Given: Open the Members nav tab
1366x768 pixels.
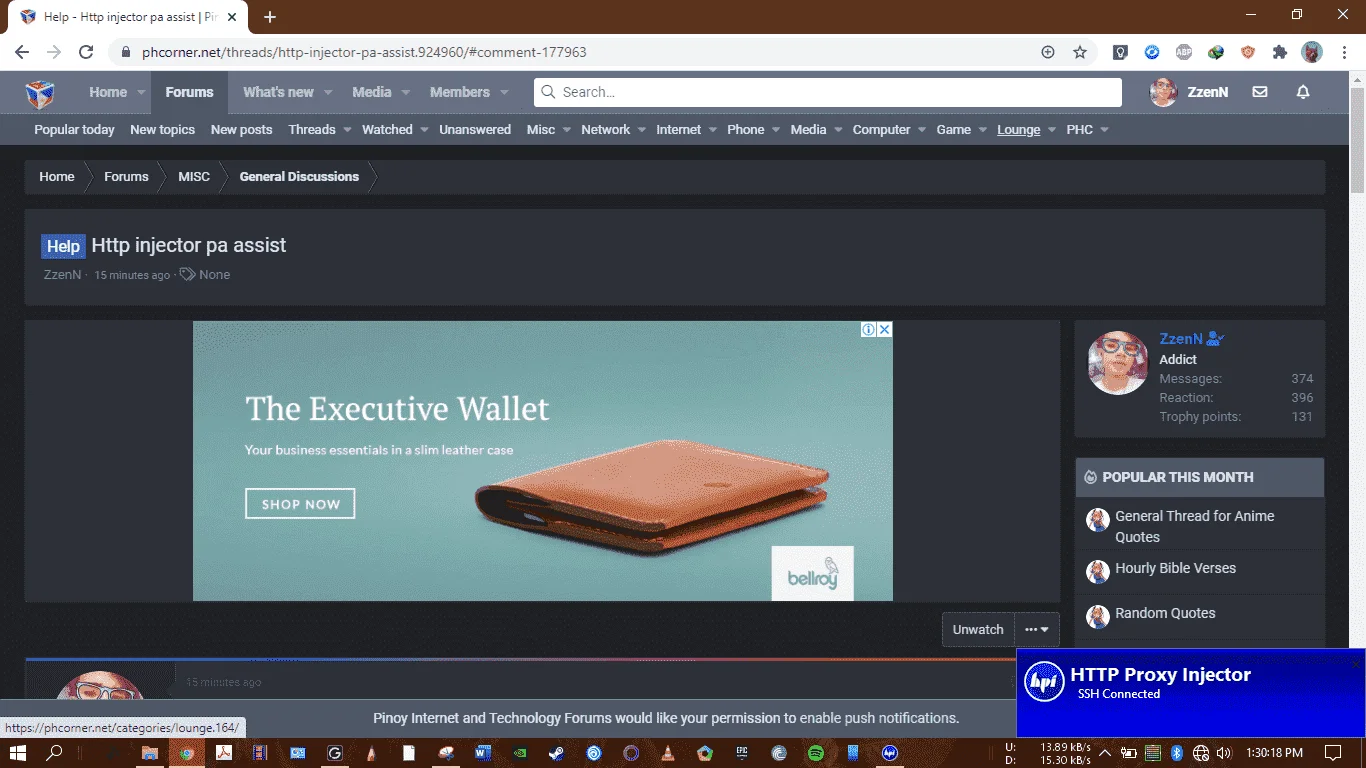Looking at the screenshot, I should (x=460, y=92).
